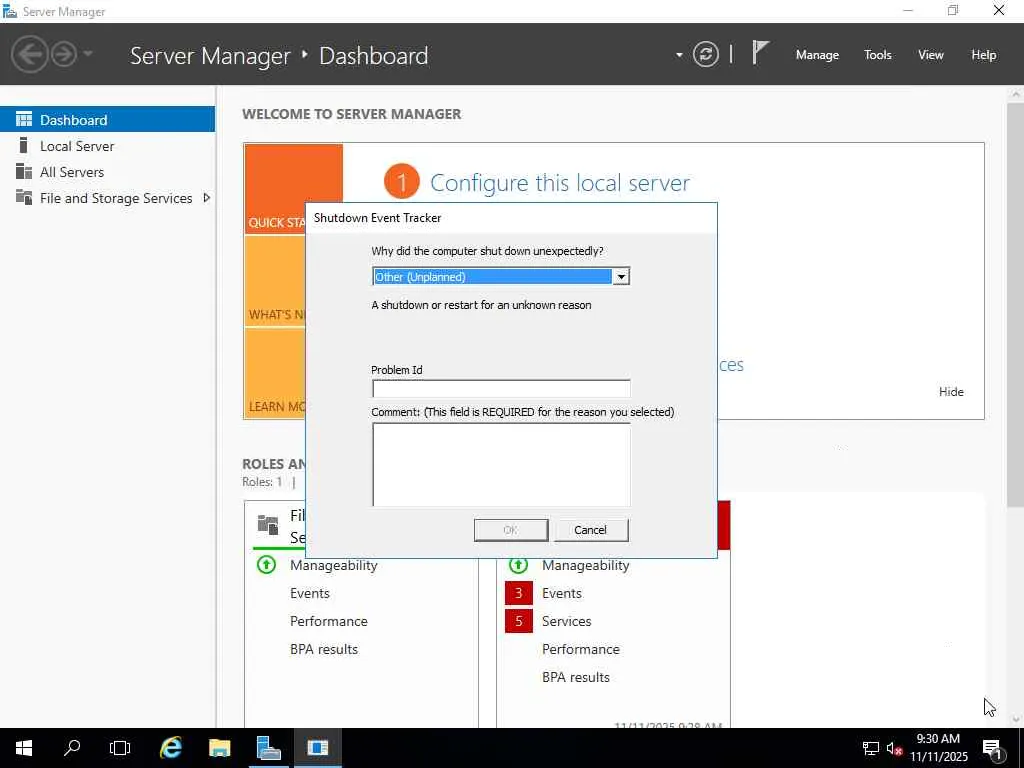
Task: Open Events in File and Storage tile
Action: [310, 593]
